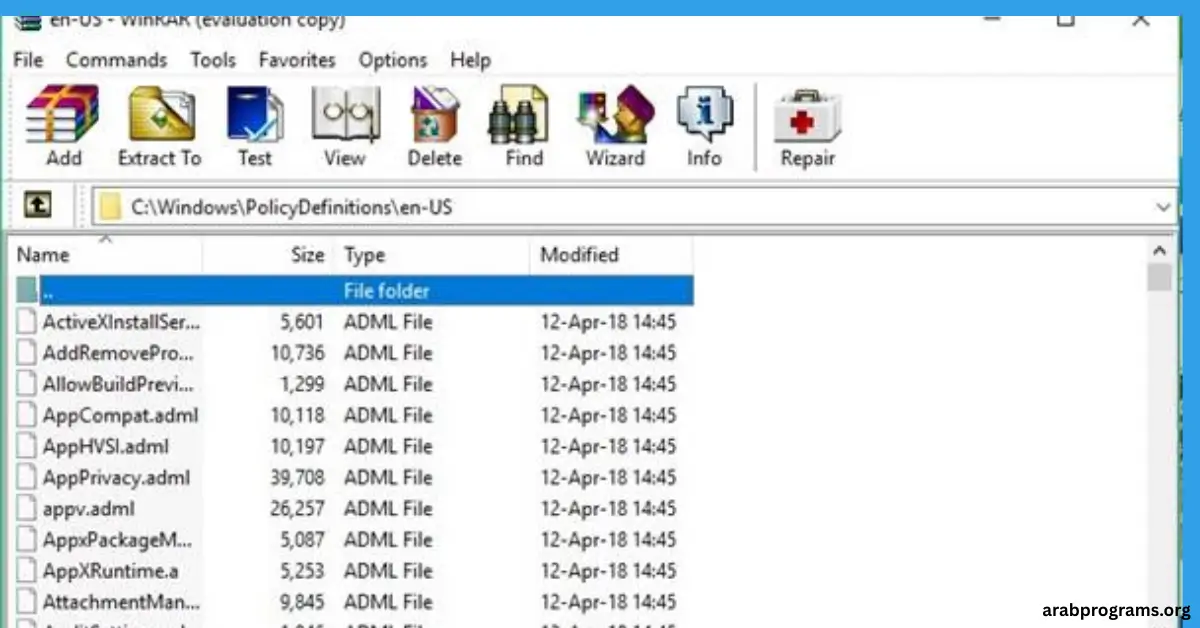Open the Favorites menu

coord(297,60)
